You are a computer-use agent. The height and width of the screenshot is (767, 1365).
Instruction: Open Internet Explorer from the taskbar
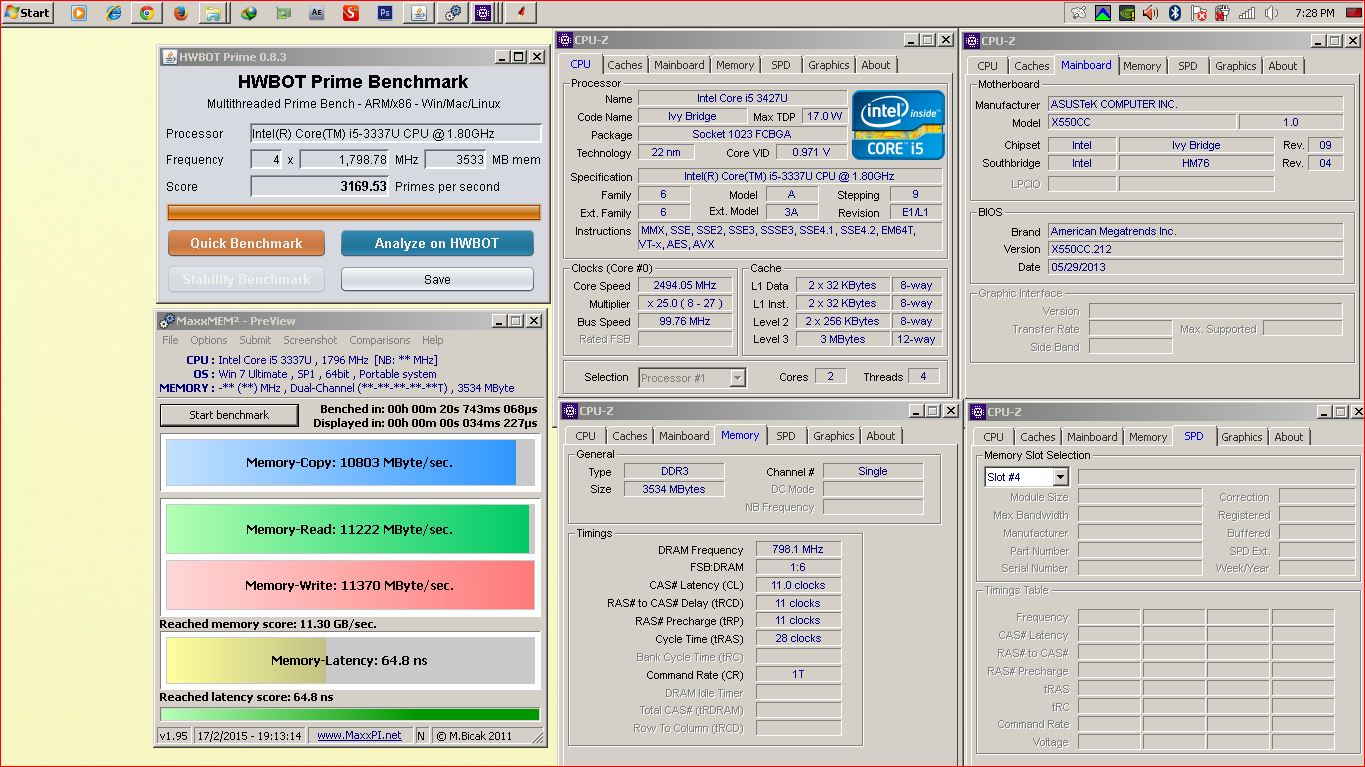click(113, 13)
